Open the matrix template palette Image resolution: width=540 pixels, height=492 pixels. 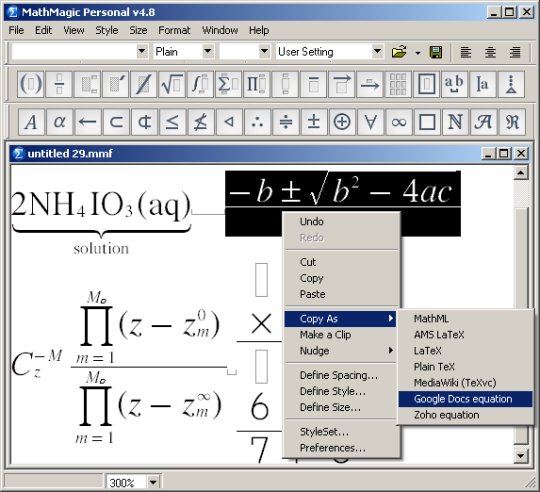click(x=398, y=84)
